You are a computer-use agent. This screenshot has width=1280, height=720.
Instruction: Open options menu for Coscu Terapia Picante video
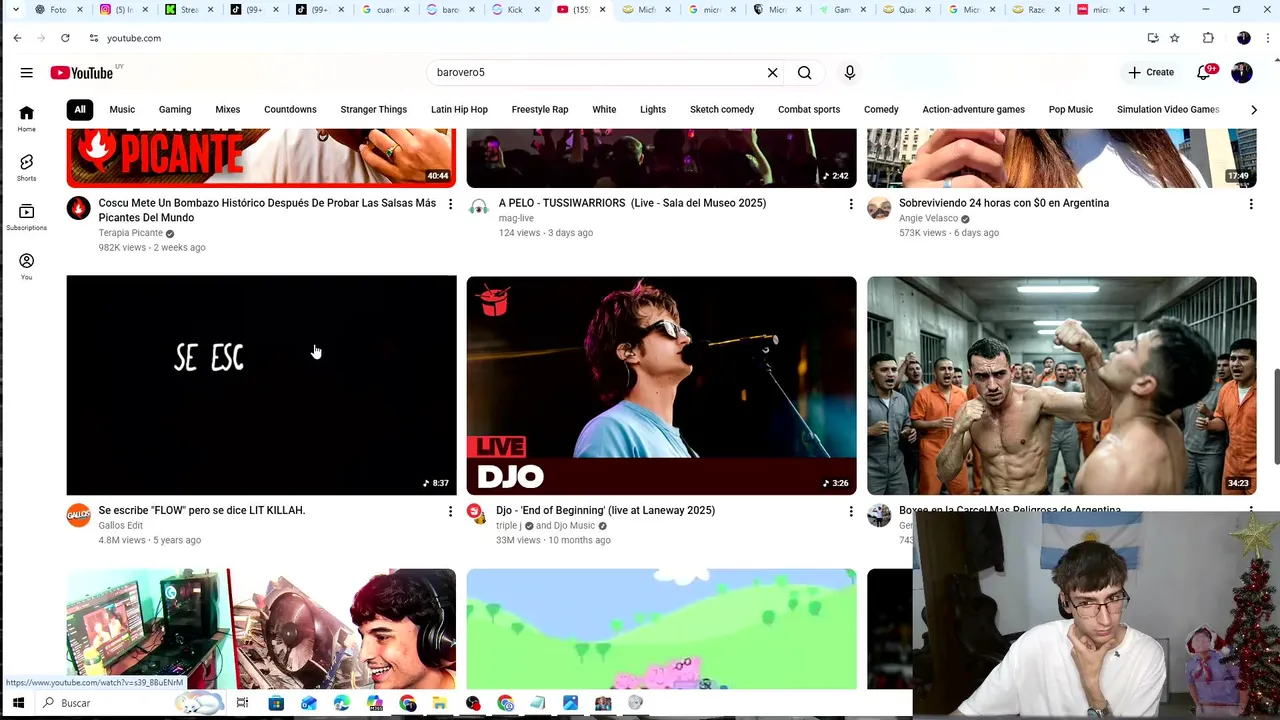click(450, 204)
